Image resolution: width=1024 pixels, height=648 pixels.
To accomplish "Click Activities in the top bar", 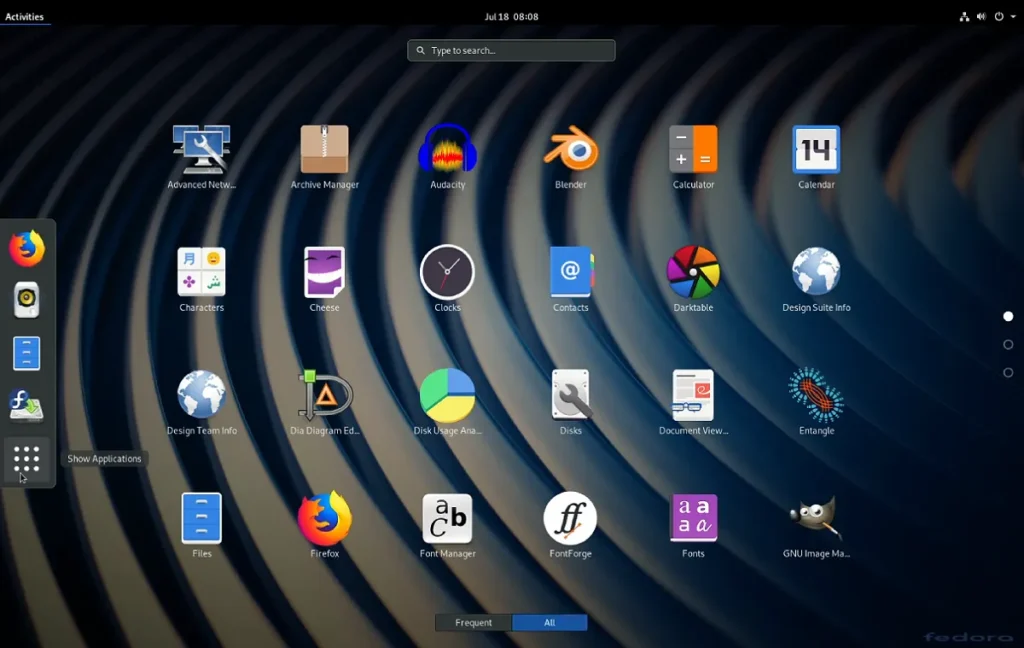I will 25,16.
